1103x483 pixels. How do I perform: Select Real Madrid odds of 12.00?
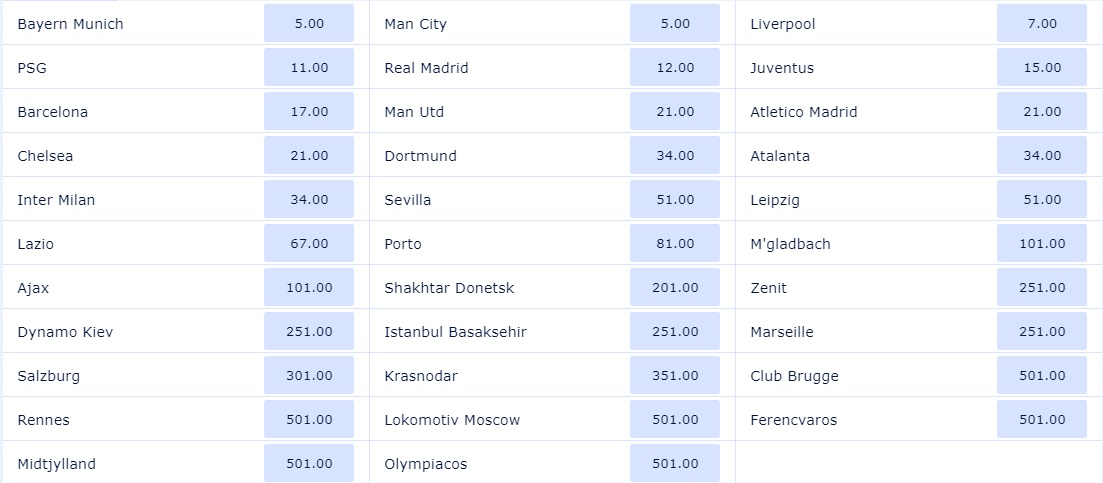tap(675, 68)
